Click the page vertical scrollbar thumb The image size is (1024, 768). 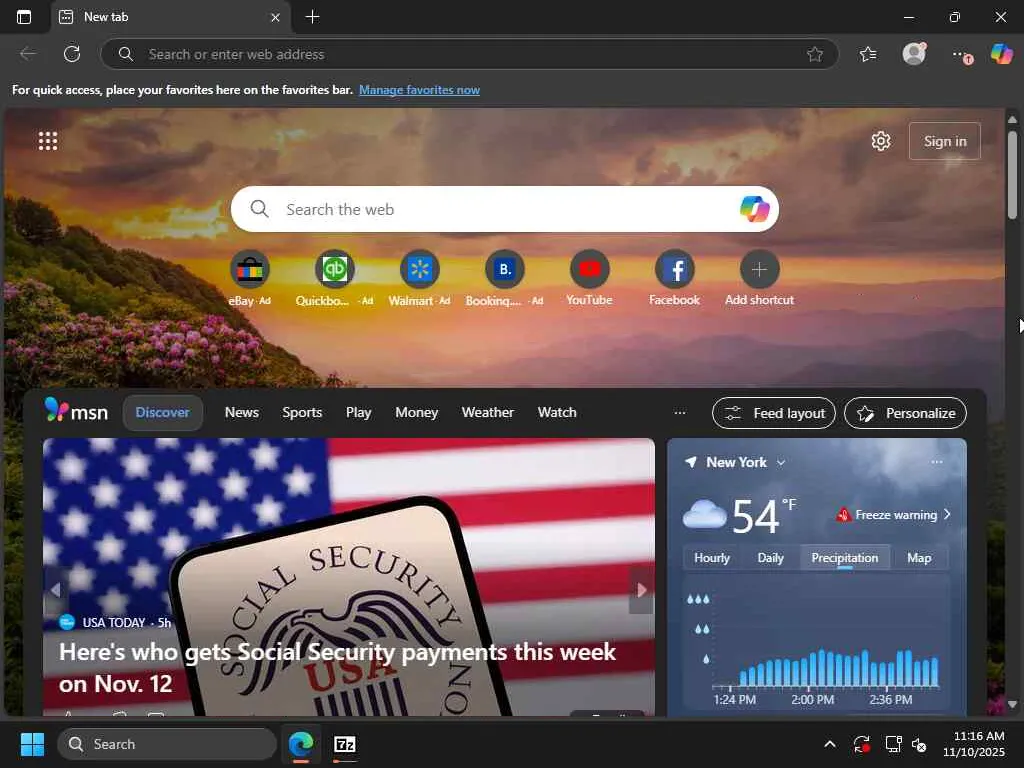point(1012,175)
